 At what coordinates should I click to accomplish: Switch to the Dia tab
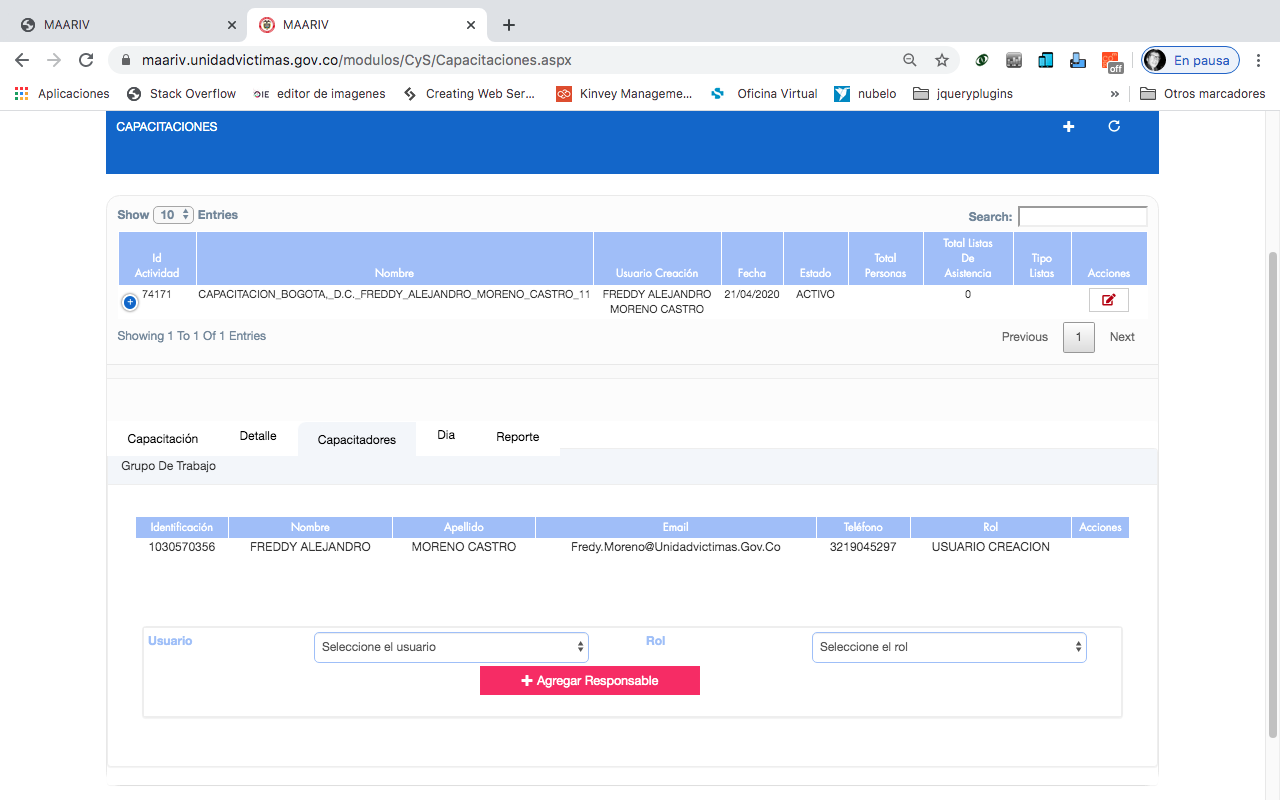(x=446, y=435)
